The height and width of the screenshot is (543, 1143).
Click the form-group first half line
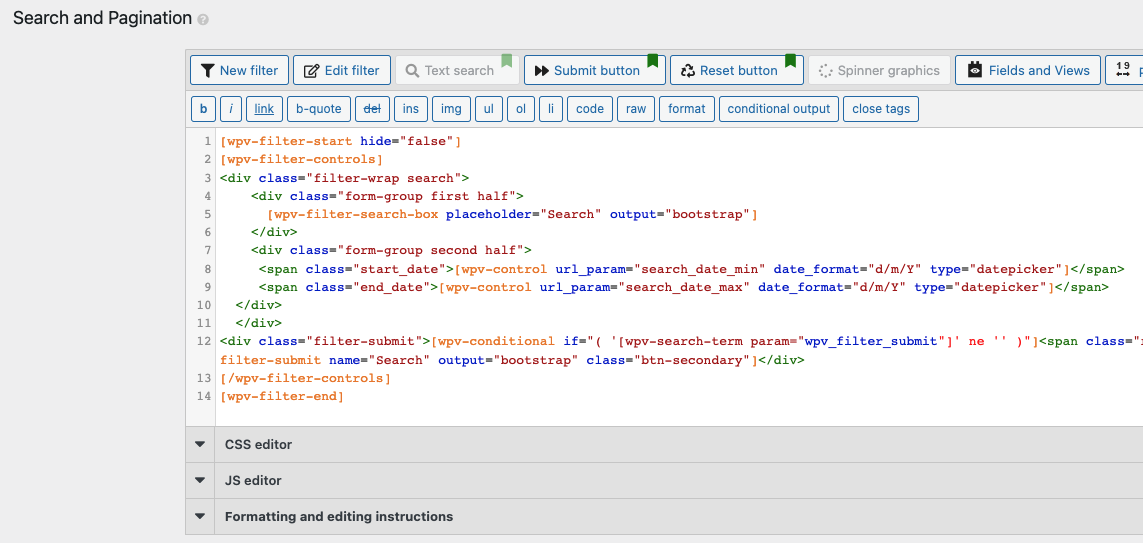(x=387, y=196)
